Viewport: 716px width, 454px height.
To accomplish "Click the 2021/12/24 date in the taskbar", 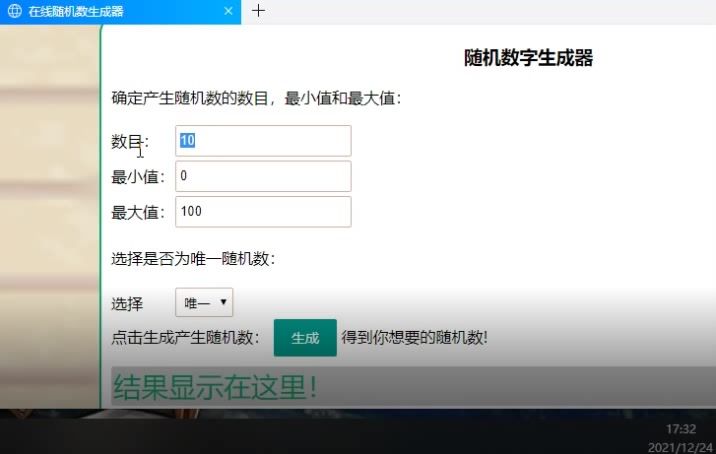I will coord(680,448).
